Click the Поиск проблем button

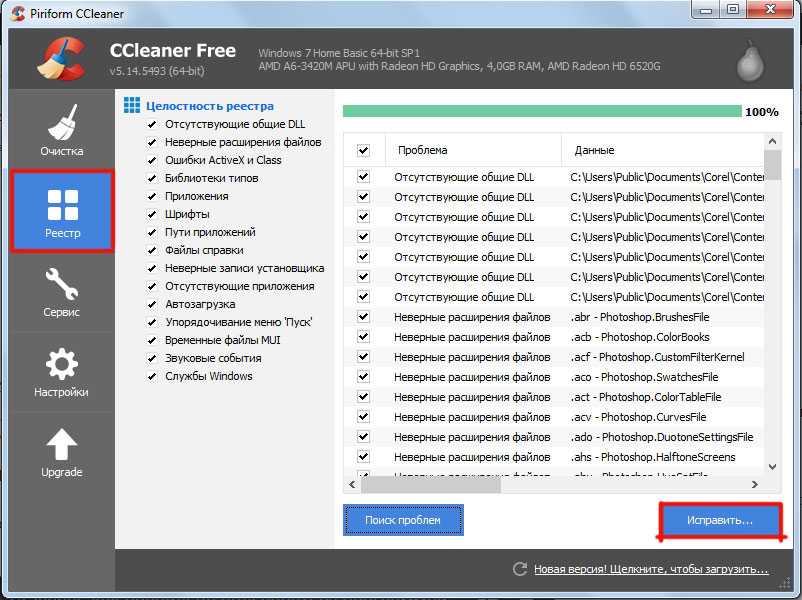(x=403, y=520)
